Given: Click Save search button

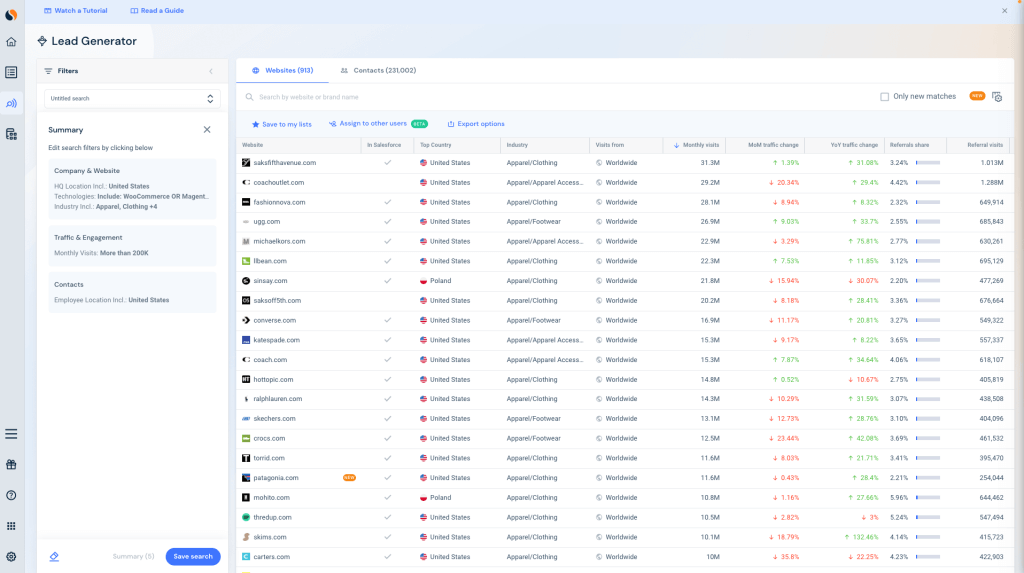Looking at the screenshot, I should (193, 557).
